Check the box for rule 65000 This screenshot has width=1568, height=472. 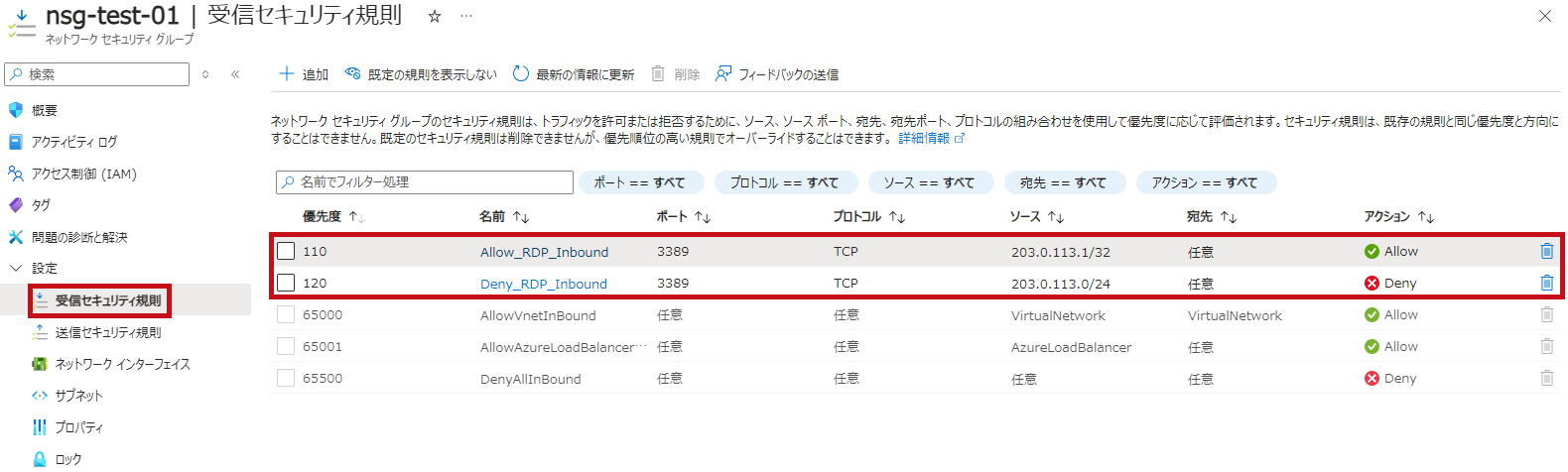[x=286, y=314]
